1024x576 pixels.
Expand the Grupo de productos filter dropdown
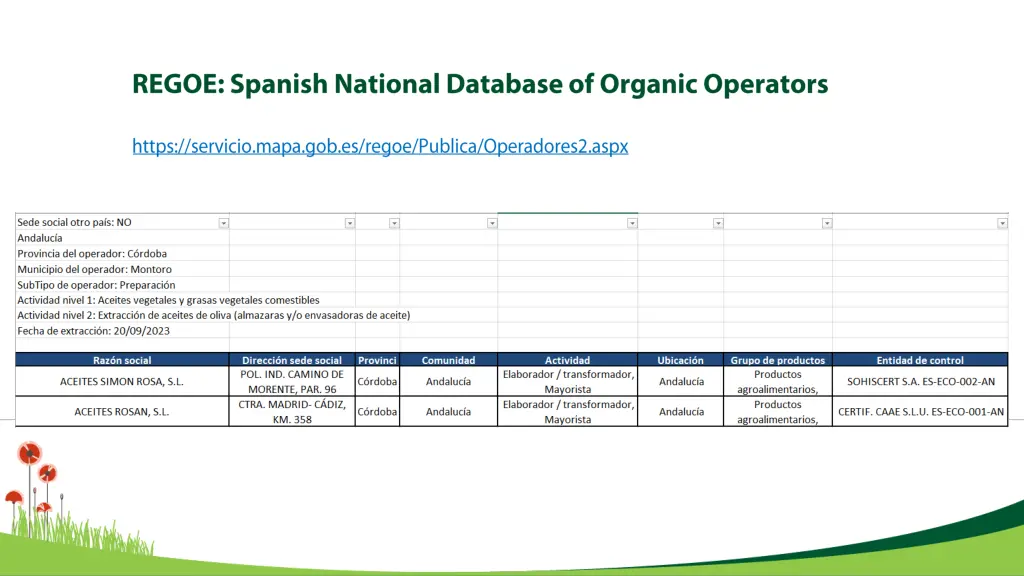click(825, 222)
